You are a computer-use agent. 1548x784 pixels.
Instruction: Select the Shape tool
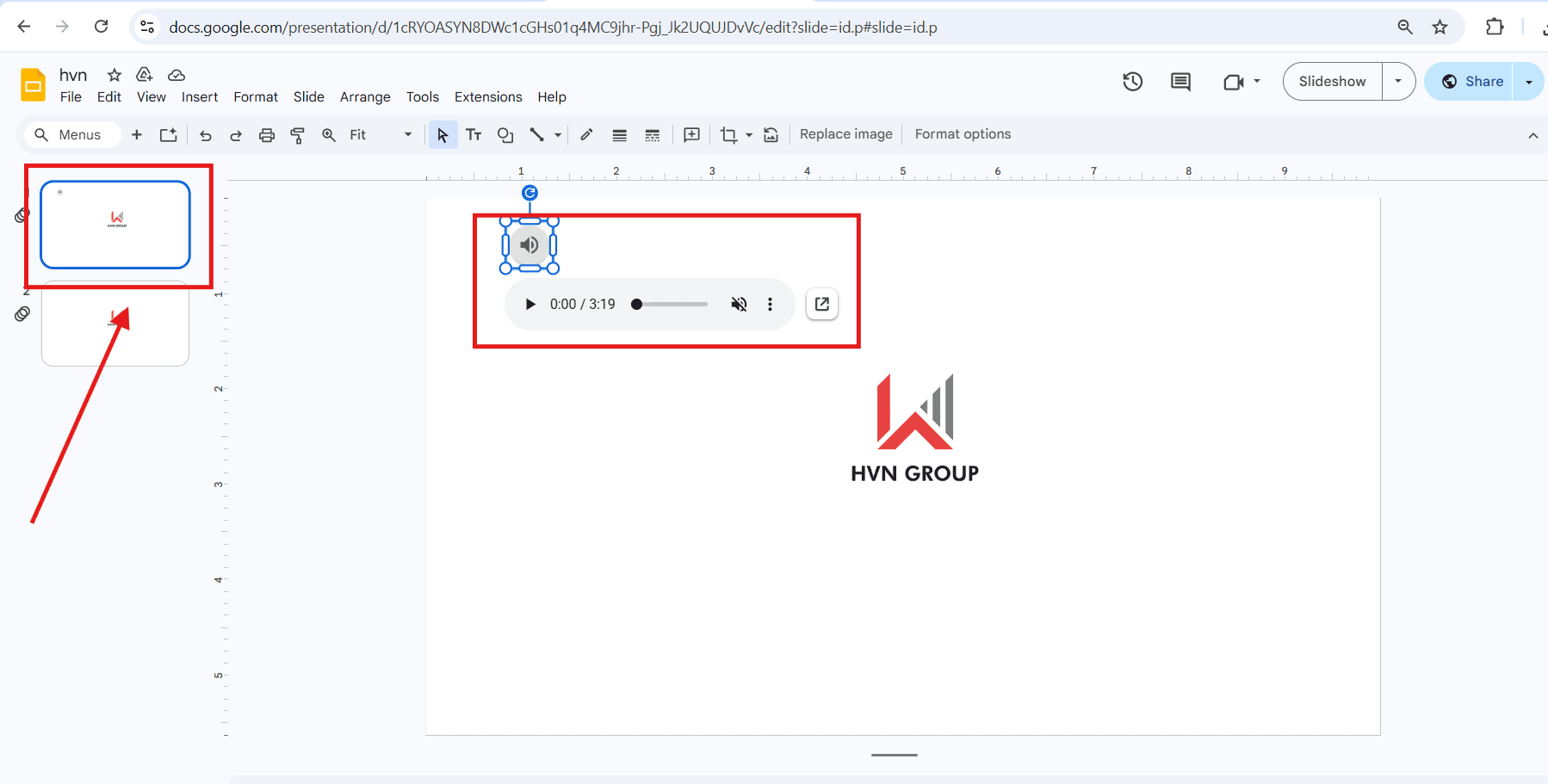click(505, 135)
